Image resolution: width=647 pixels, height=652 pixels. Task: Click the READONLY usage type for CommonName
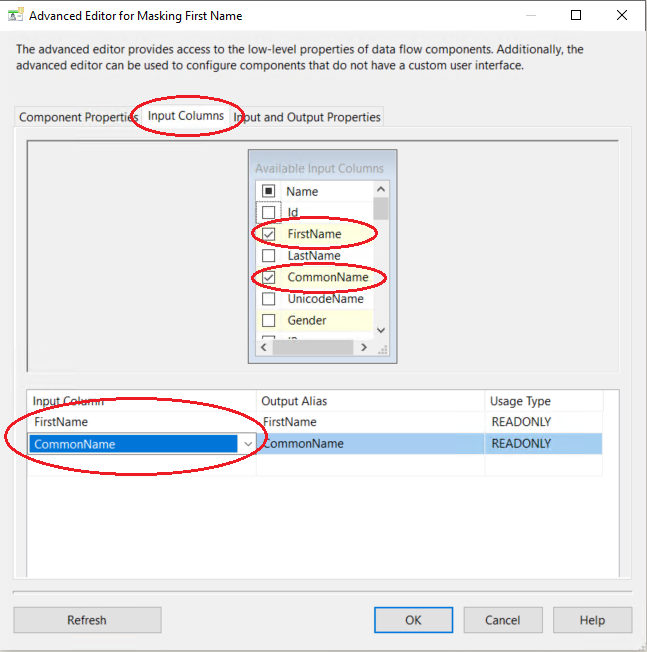521,444
